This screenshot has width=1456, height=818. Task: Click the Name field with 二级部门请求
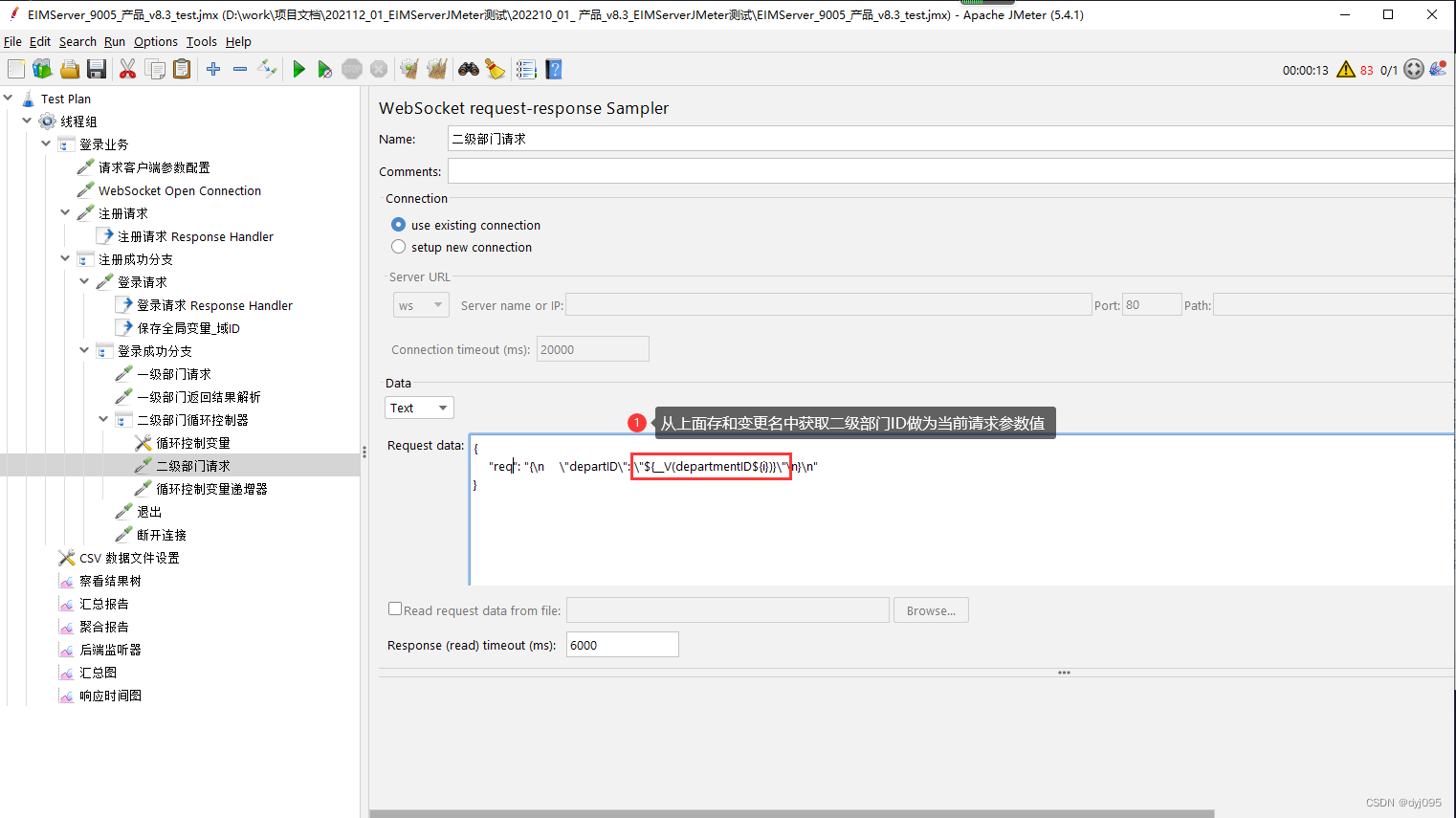coord(951,139)
